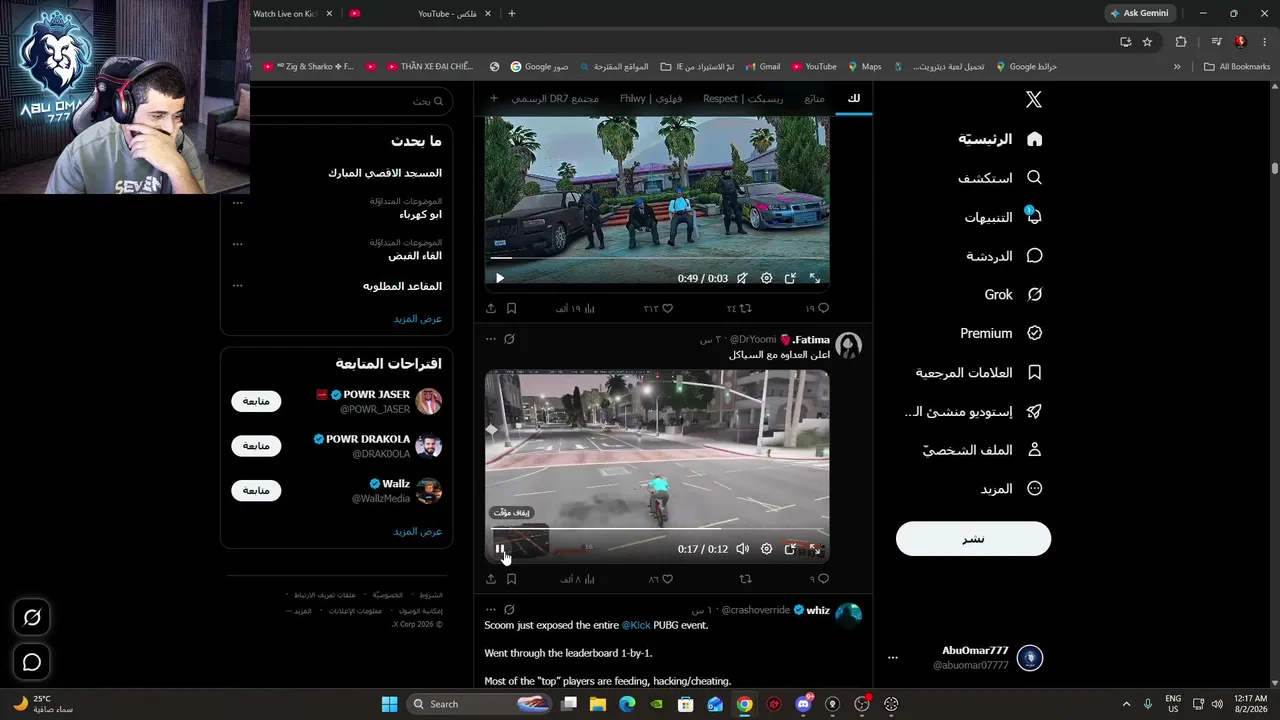Screen dimensions: 1280x720
Task: Share the upper video post
Action: point(491,309)
